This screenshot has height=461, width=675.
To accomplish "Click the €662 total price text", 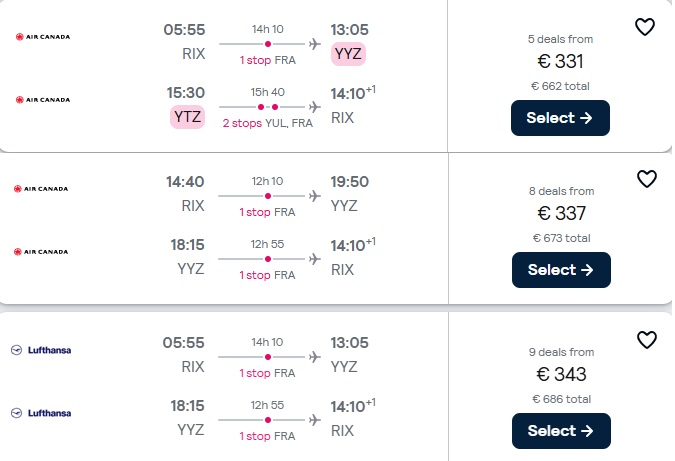I will point(560,86).
